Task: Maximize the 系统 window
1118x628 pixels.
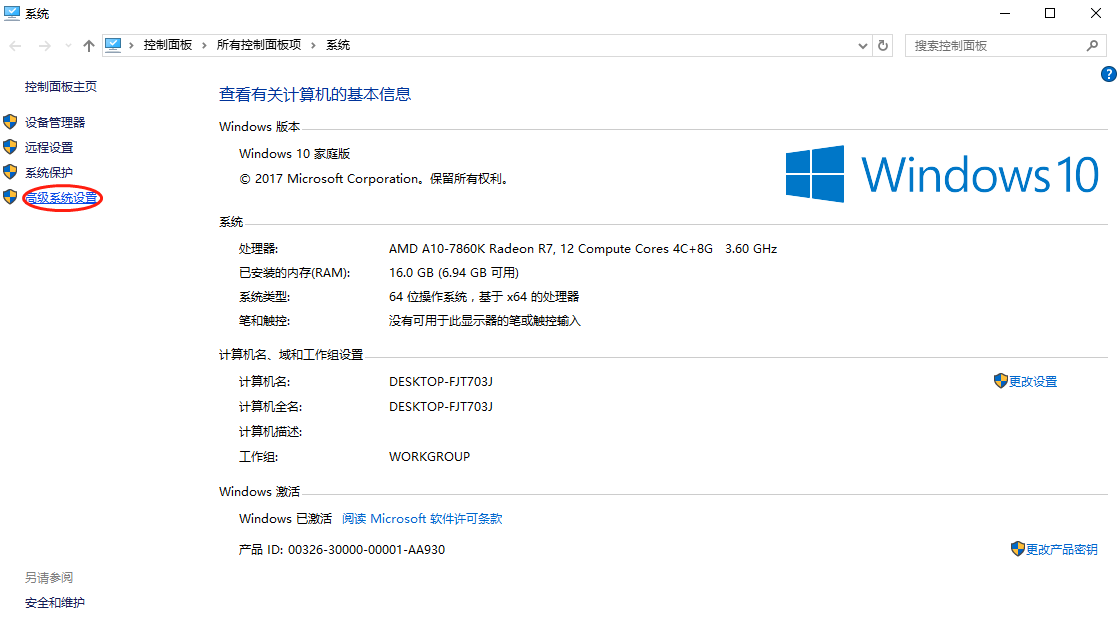Action: point(1050,13)
